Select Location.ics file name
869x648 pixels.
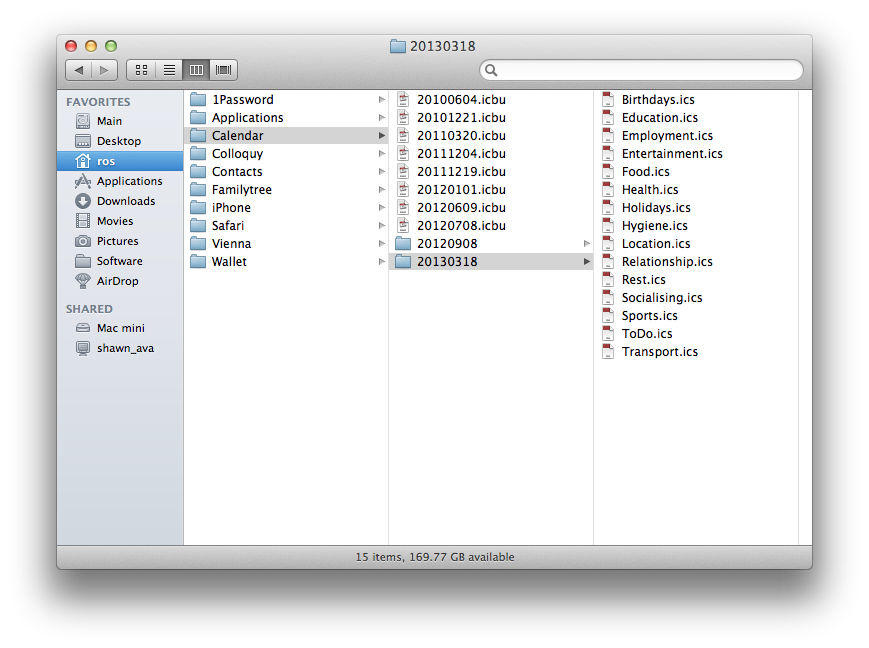tap(656, 244)
